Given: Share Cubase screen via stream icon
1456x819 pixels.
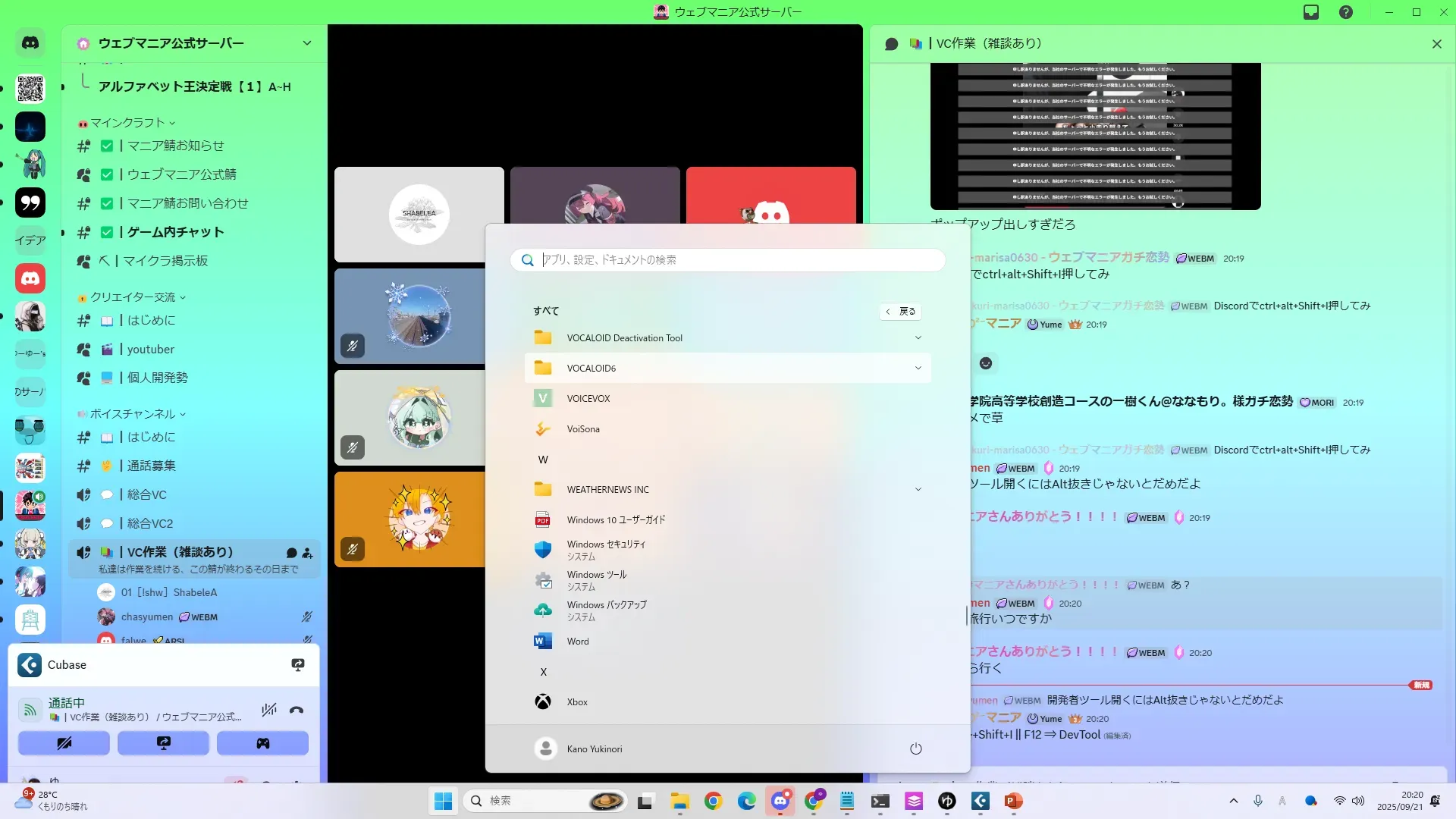Looking at the screenshot, I should [298, 665].
